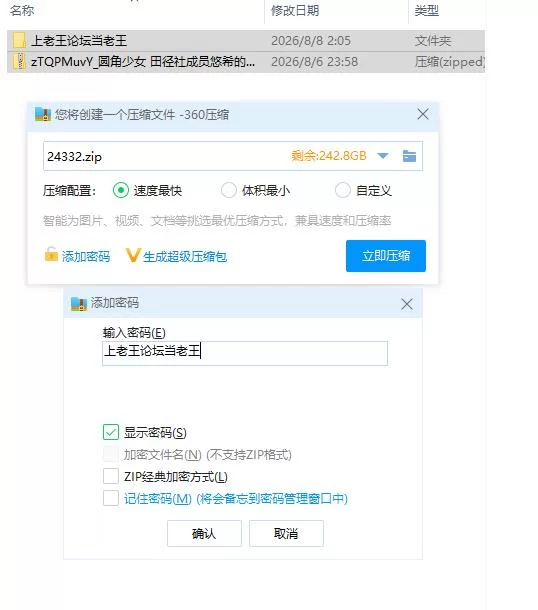
Task: Click the 输入密码(E) label
Action: point(134,333)
